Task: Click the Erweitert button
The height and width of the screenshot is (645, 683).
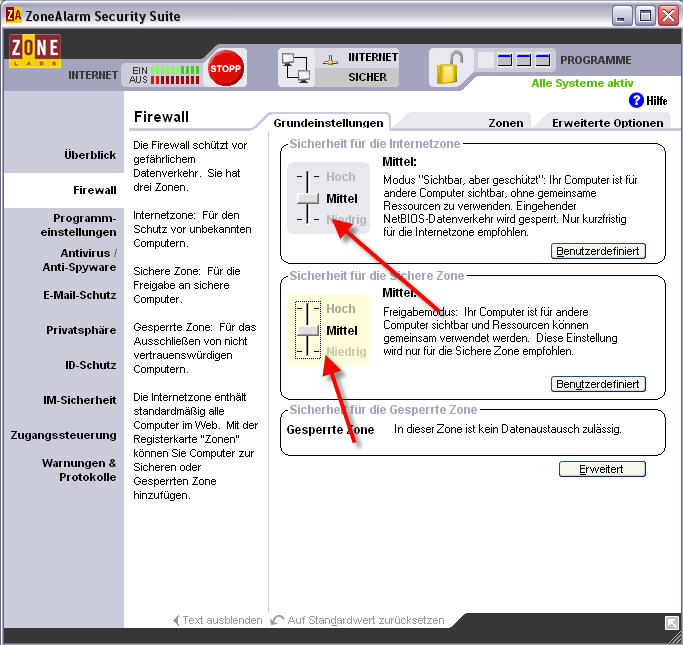Action: [x=602, y=469]
